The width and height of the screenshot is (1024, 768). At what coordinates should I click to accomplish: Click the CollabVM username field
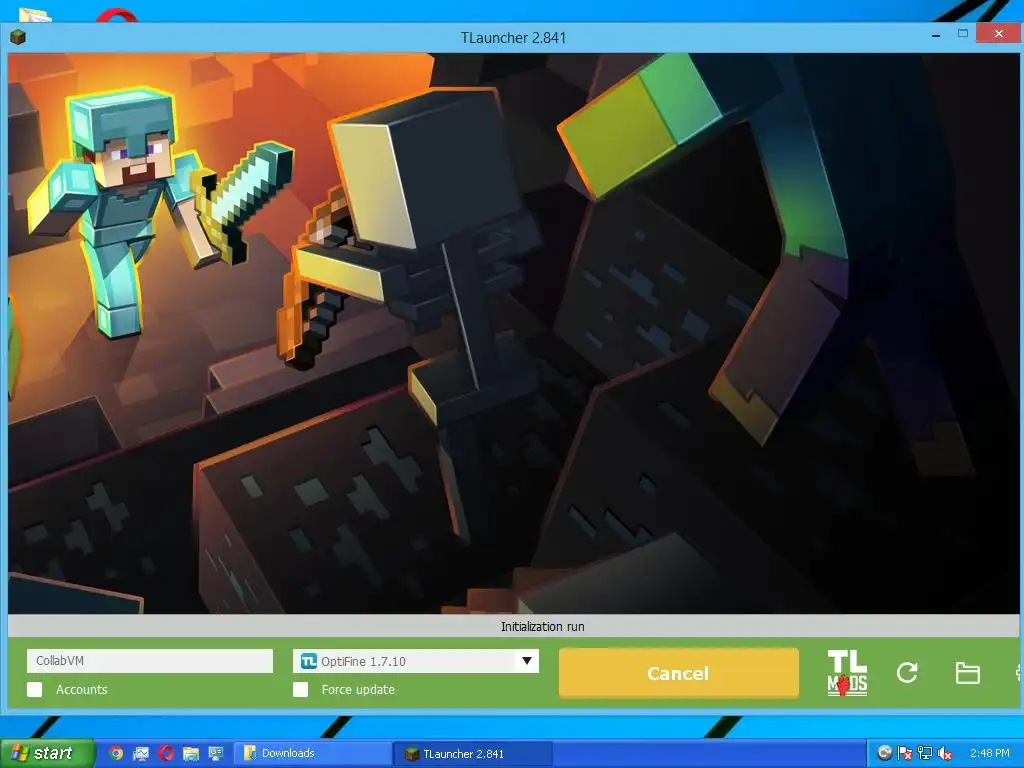pos(150,660)
